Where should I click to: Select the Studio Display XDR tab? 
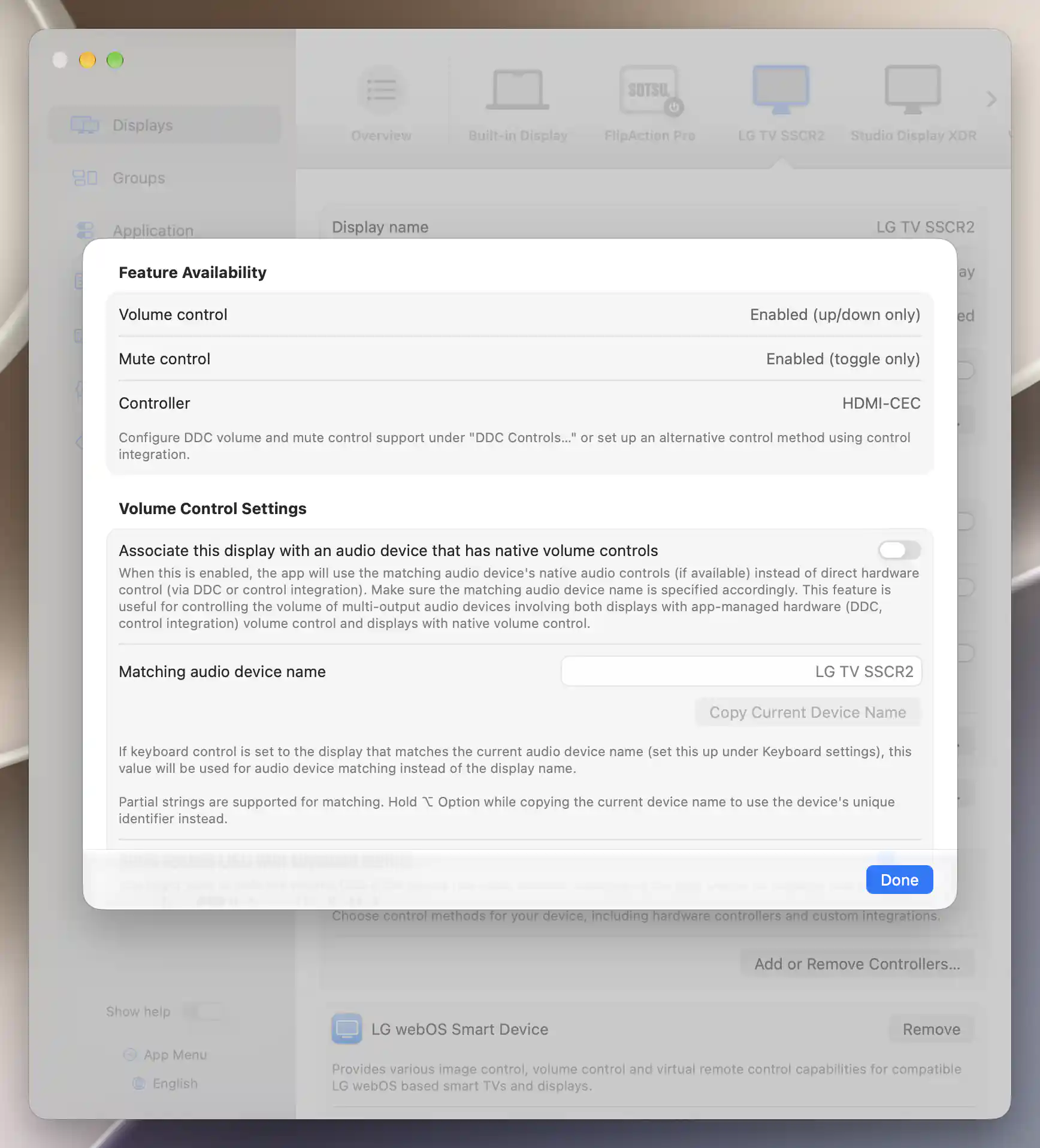pyautogui.click(x=913, y=103)
